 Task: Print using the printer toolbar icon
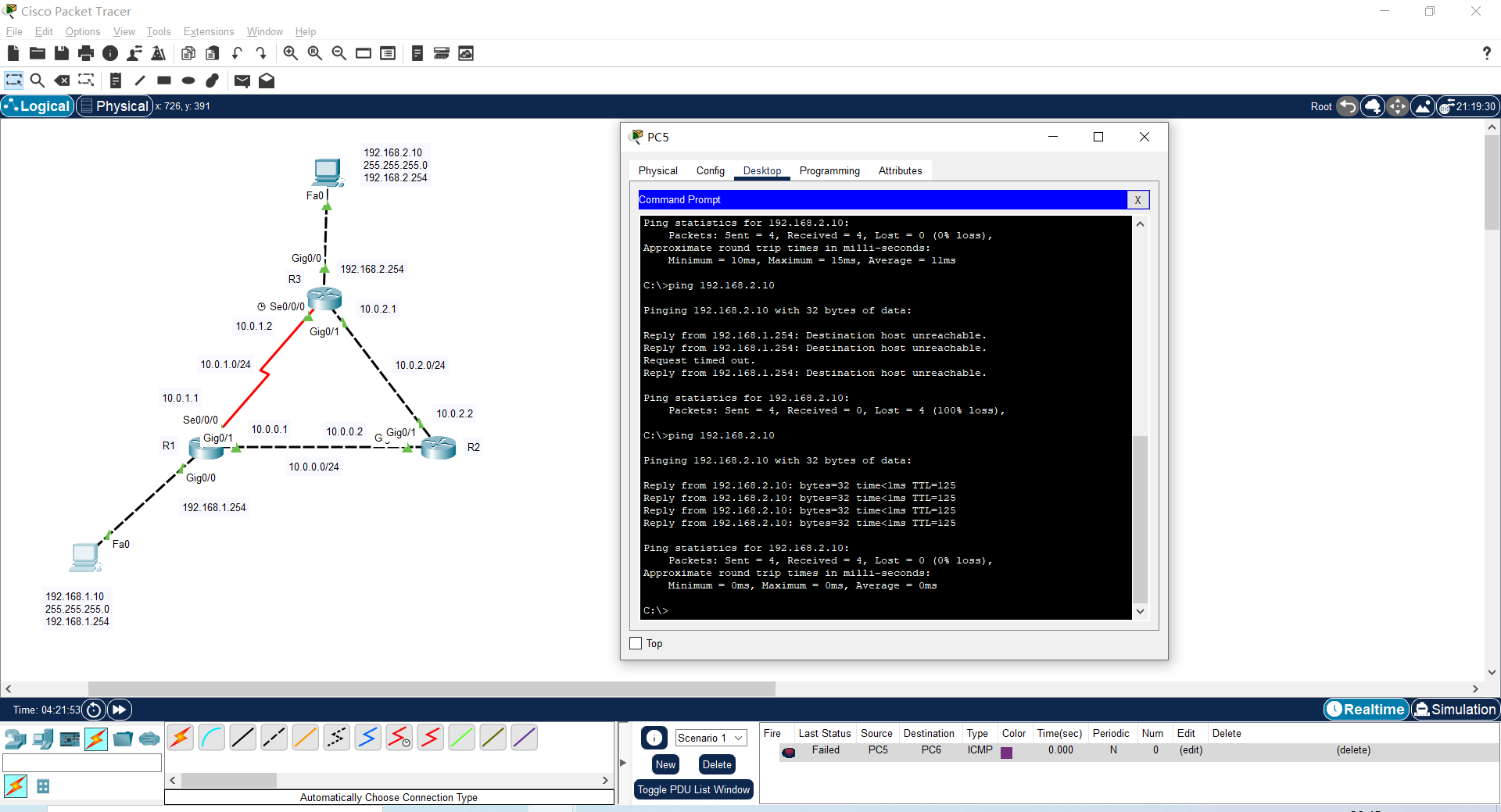(x=86, y=53)
